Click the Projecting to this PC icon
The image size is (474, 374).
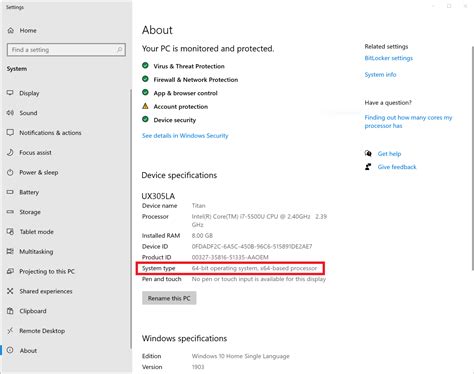[x=10, y=271]
